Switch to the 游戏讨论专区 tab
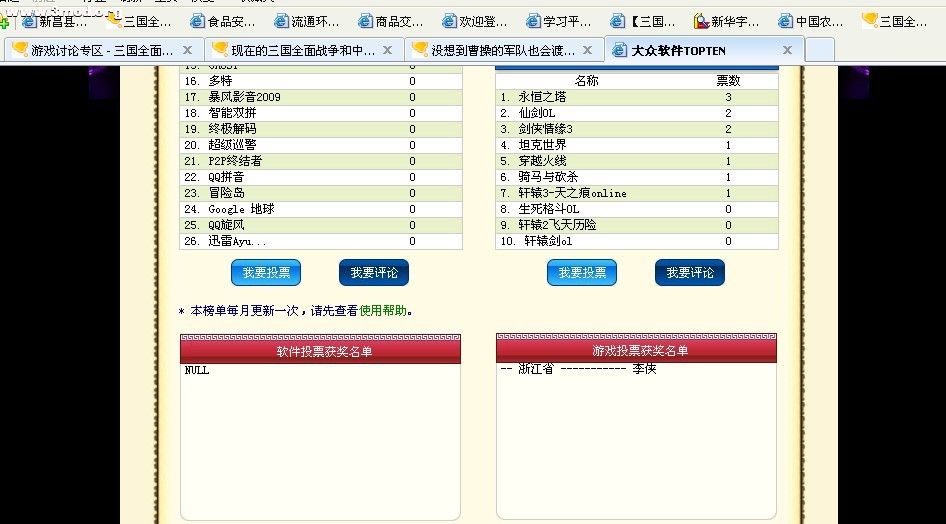The image size is (946, 524). click(94, 50)
